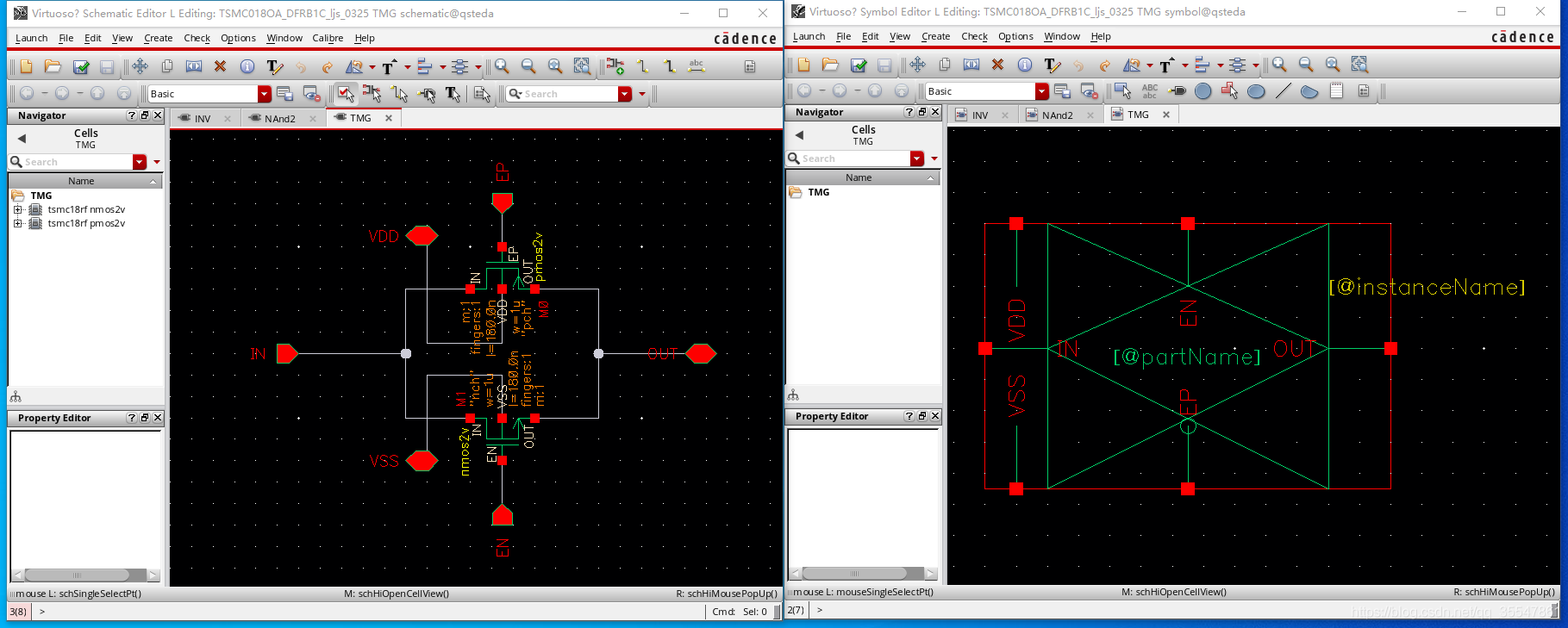Select the Arc shape tool in Symbol Editor

(1309, 90)
